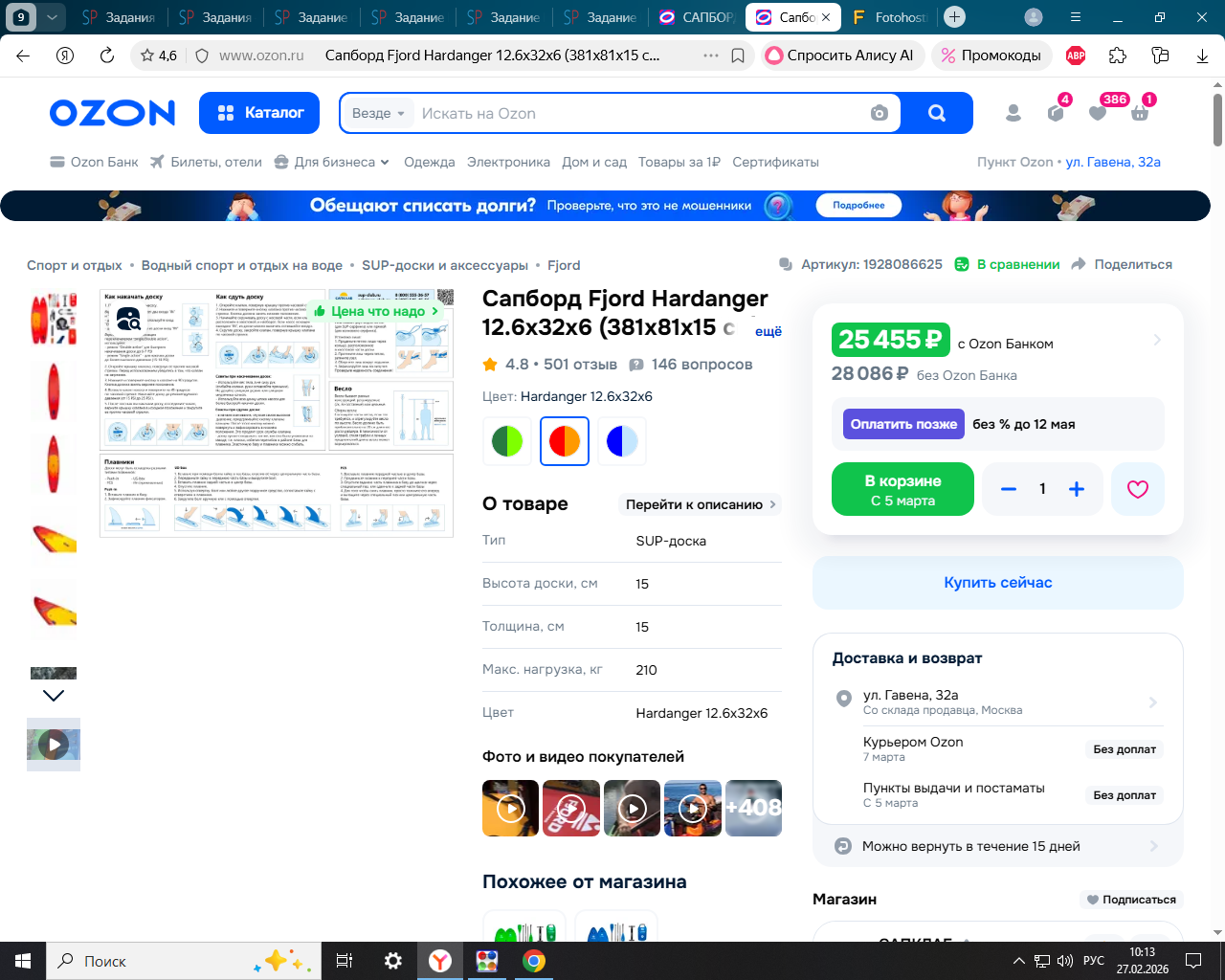Open the +408 customer photos thumbnail
The image size is (1225, 980).
pyautogui.click(x=754, y=808)
